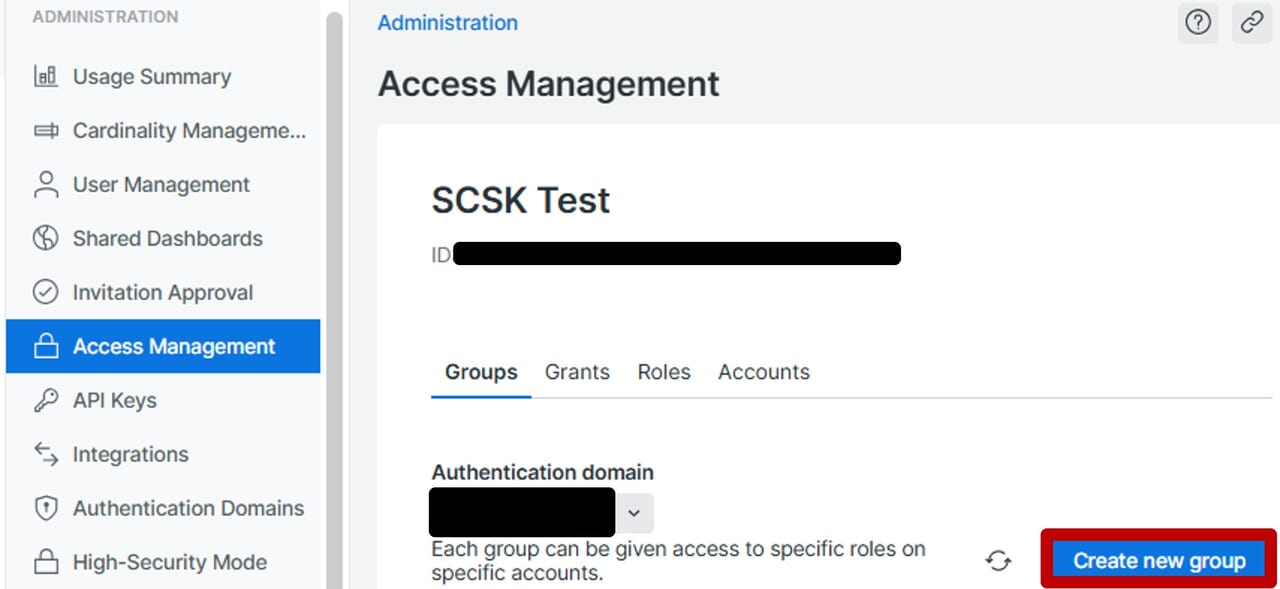1280x589 pixels.
Task: Click the Invitation Approval checkmark icon
Action: tap(46, 293)
